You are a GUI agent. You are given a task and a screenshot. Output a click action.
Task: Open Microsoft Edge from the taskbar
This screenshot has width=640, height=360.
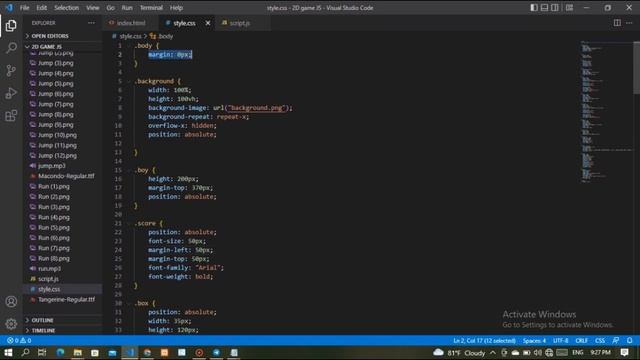click(x=60, y=352)
